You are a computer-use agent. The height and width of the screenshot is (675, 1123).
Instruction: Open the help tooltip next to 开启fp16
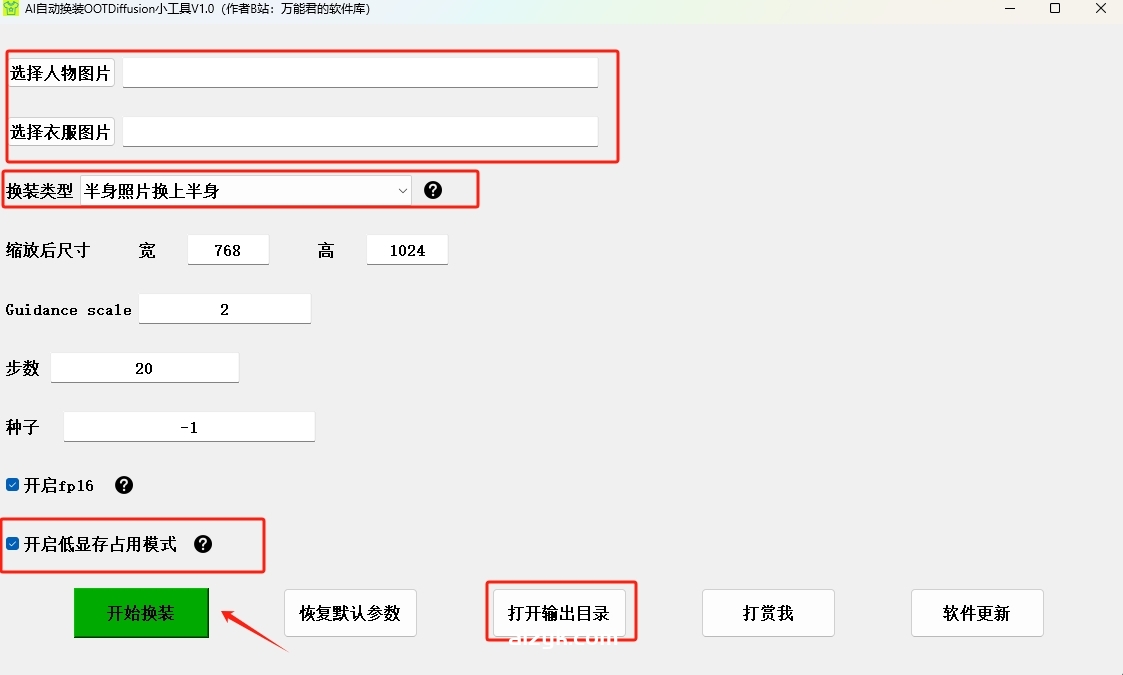click(123, 484)
